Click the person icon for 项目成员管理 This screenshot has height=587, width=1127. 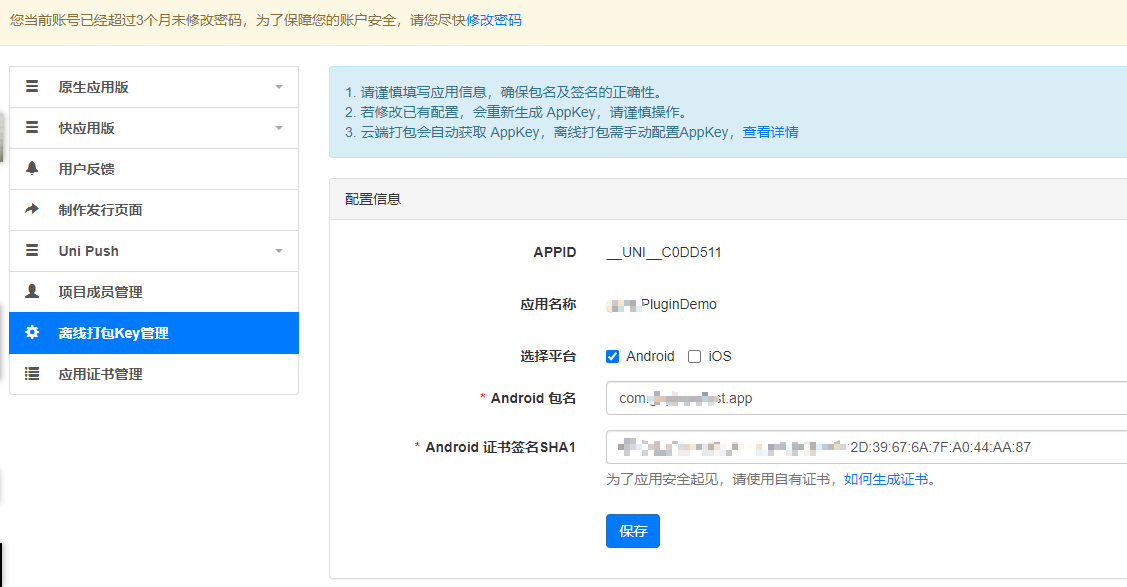[32, 292]
